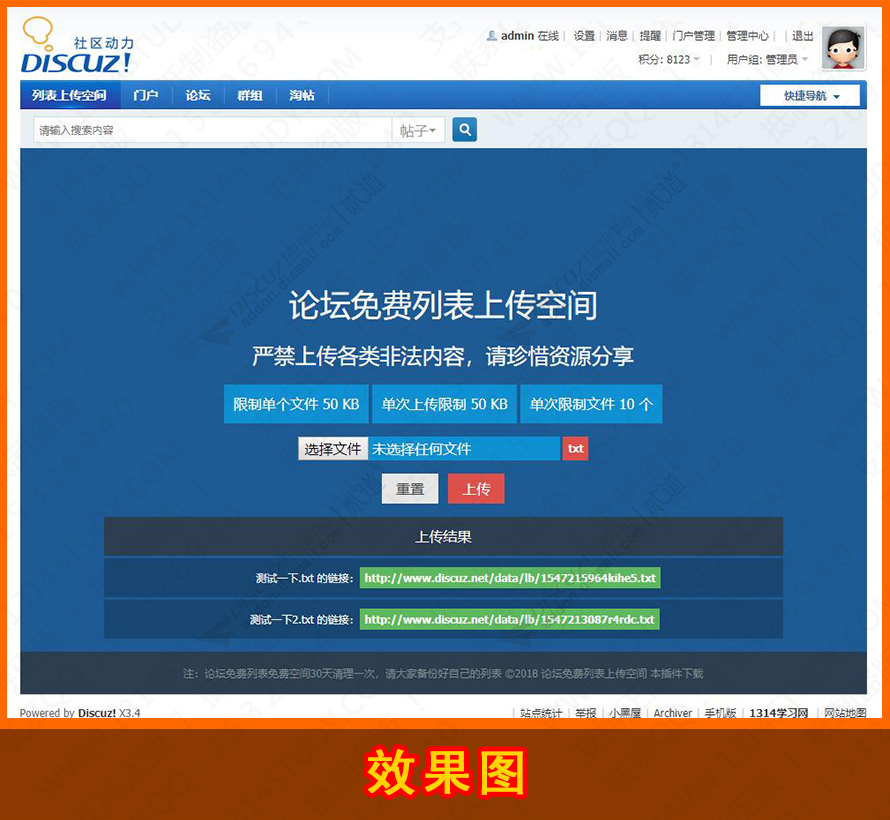Viewport: 890px width, 820px height.
Task: Open the 管理中心 admin center menu
Action: [x=747, y=35]
